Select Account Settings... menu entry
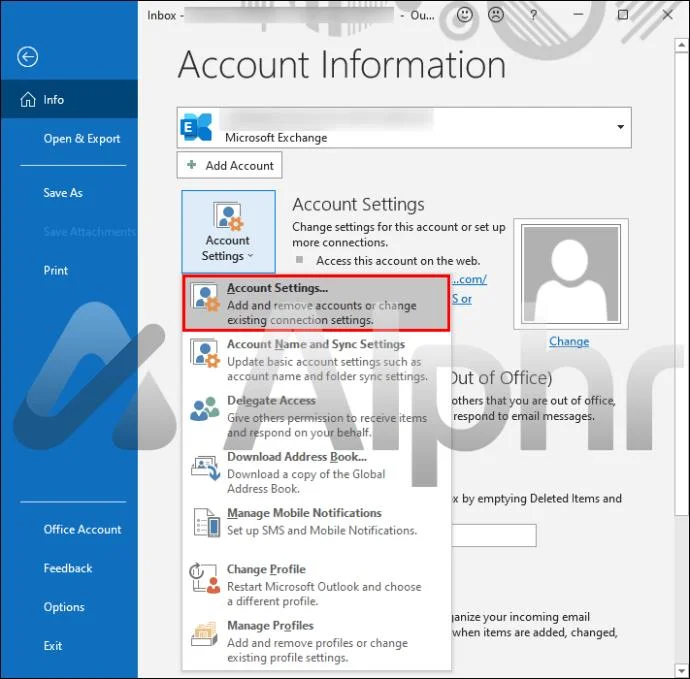 pyautogui.click(x=316, y=303)
